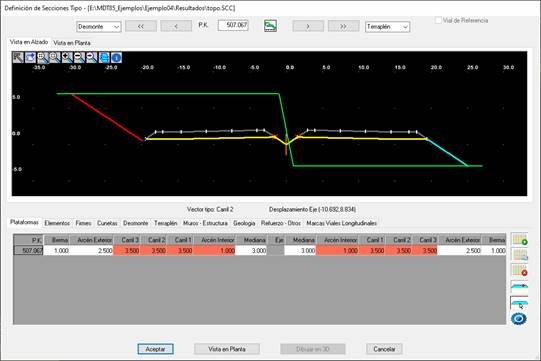Viewport: 541px width, 361px height.
Task: Add a row with green plus table icon
Action: click(x=519, y=239)
